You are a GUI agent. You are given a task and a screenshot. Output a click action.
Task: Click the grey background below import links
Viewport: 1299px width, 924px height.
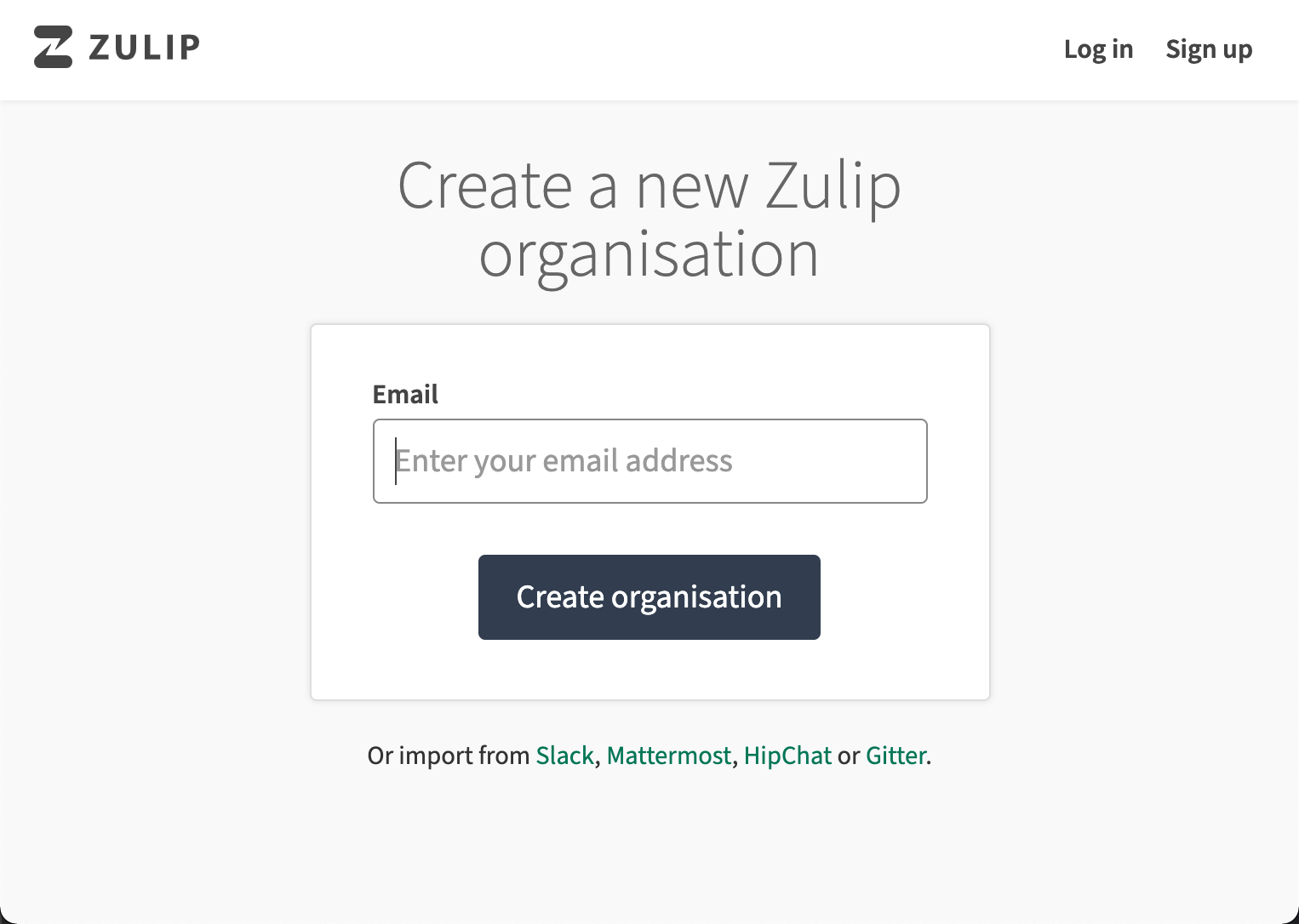(649, 842)
